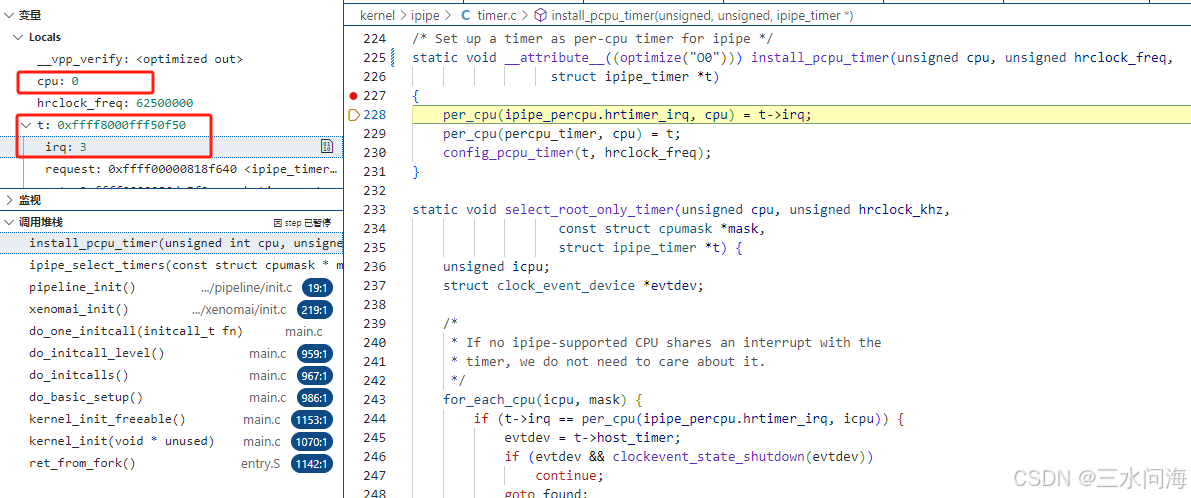Select kernel_init_freeable() stack frame
Viewport: 1191px width, 498px height.
point(172,419)
